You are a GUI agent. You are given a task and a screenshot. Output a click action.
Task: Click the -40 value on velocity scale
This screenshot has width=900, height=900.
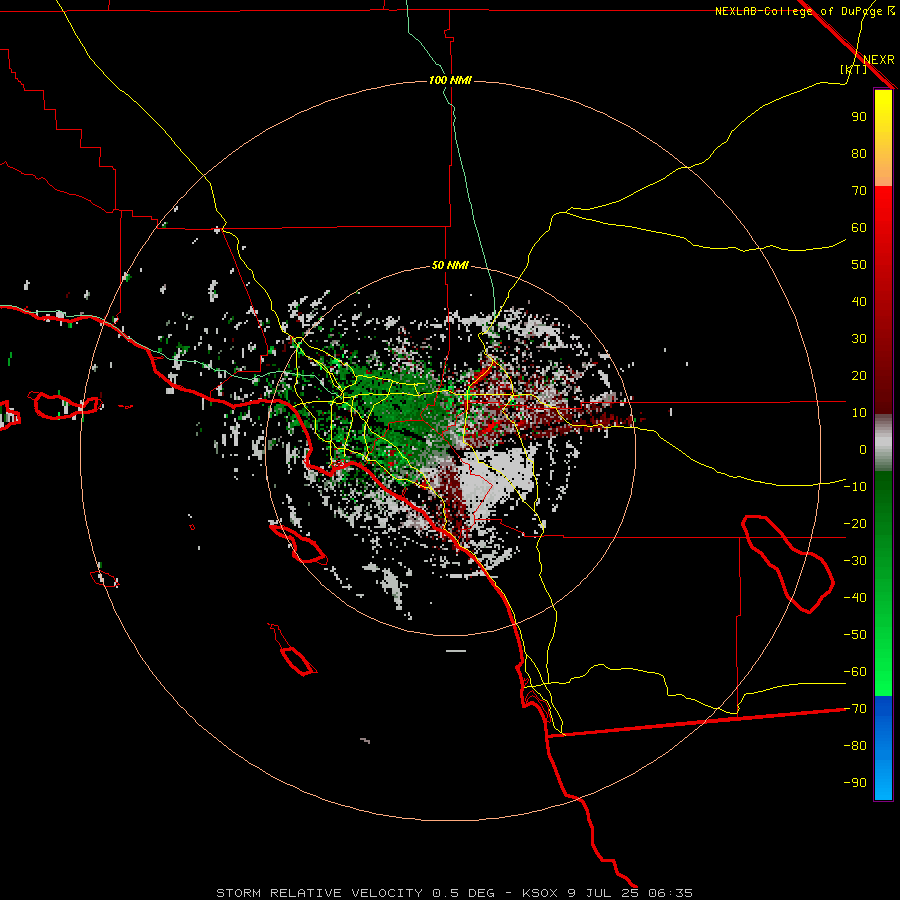click(855, 598)
